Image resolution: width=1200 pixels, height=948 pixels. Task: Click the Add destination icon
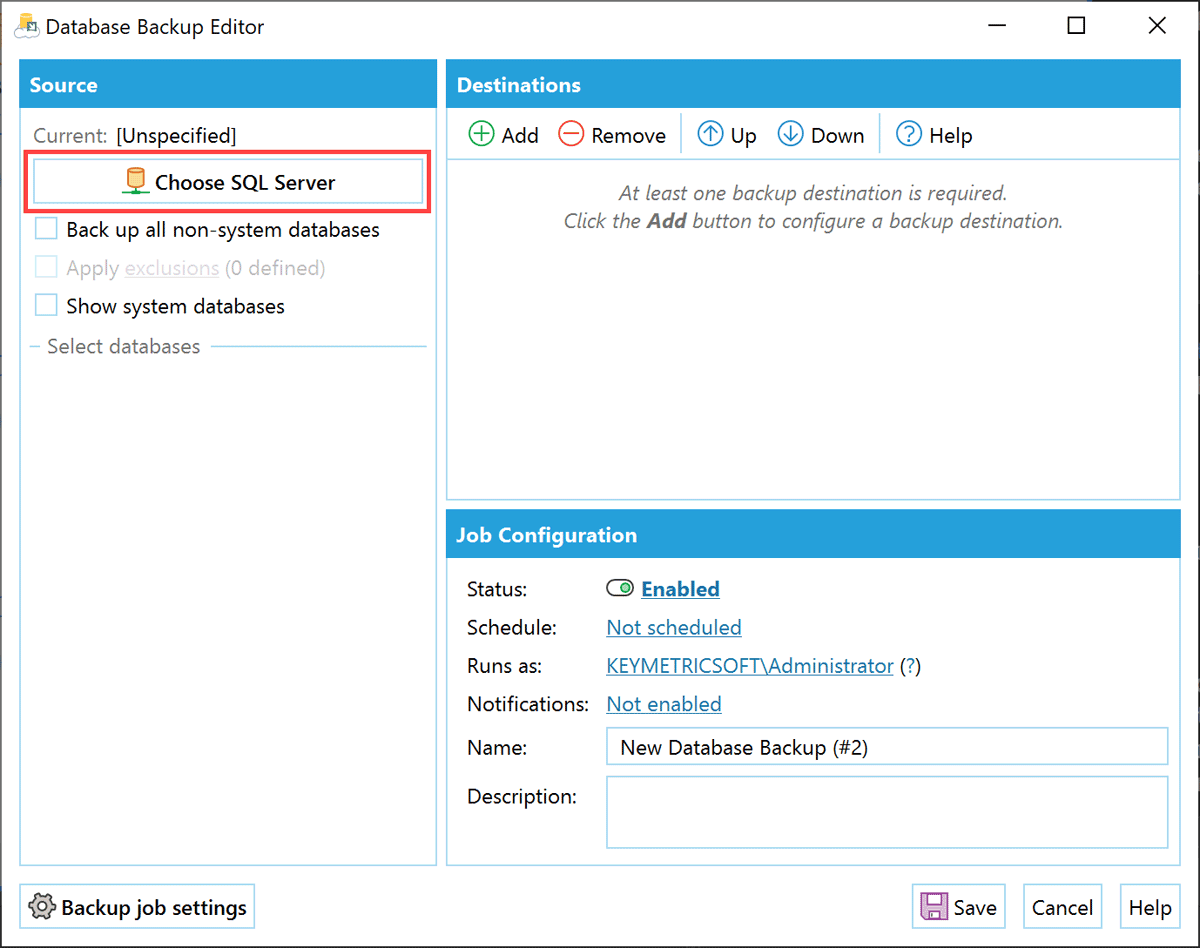coord(482,134)
